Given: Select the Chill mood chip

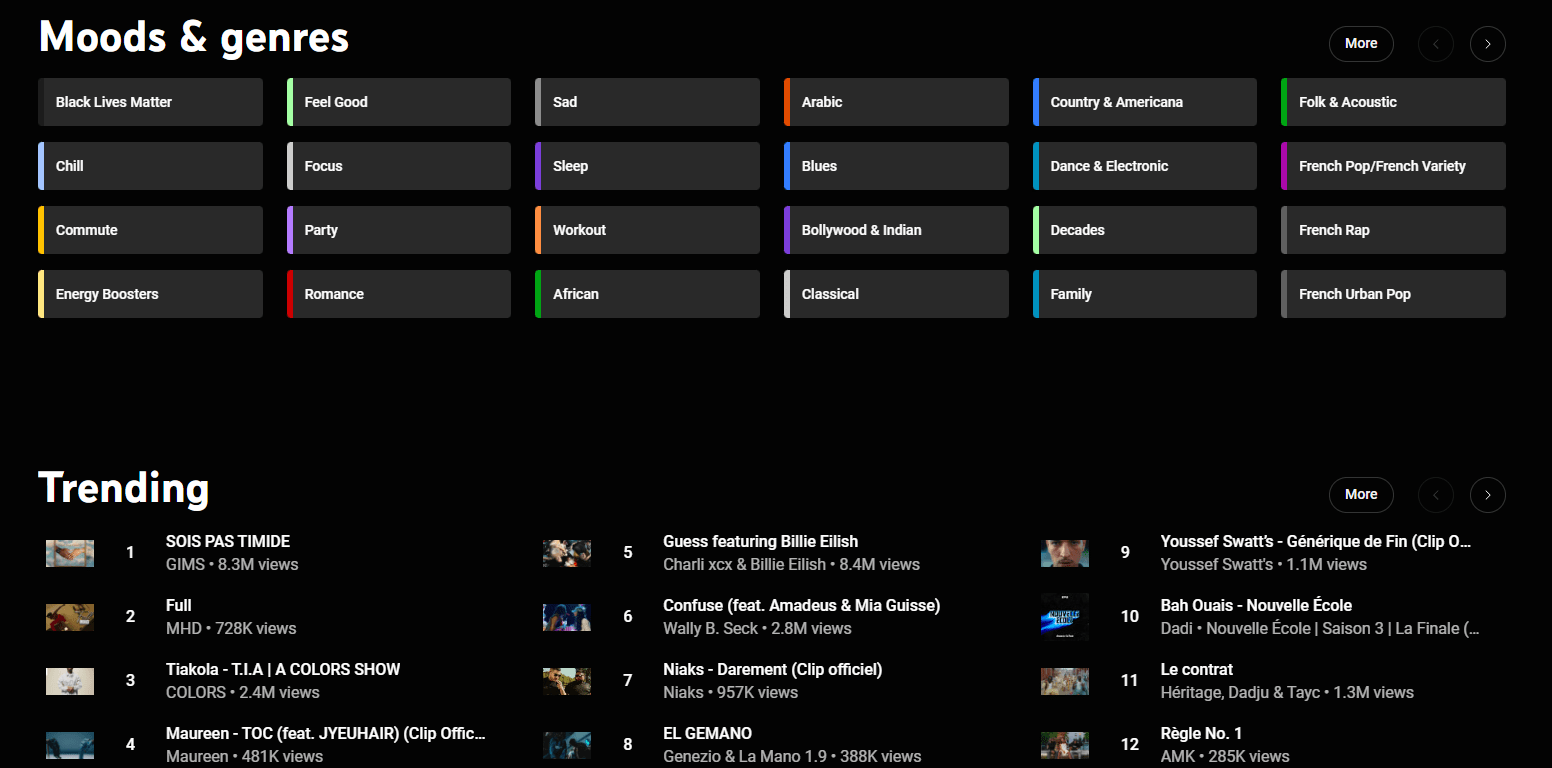Looking at the screenshot, I should (x=149, y=166).
